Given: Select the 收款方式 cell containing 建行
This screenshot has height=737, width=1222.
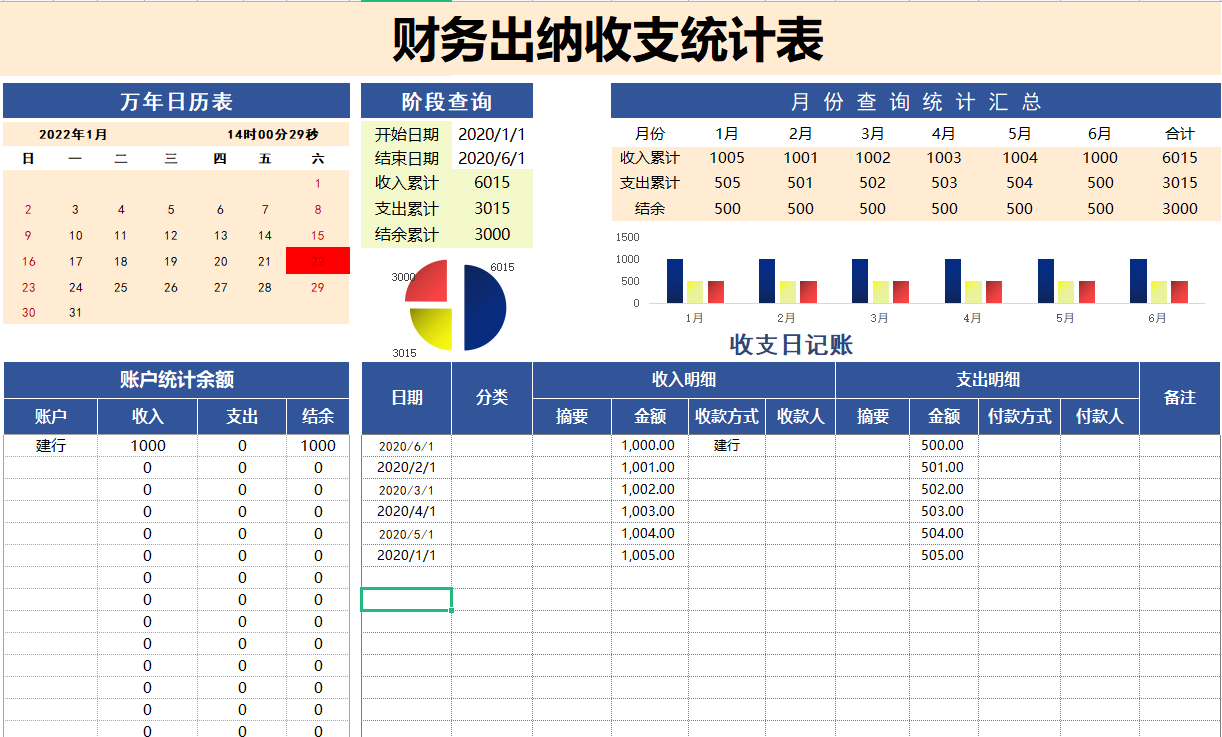Looking at the screenshot, I should coord(727,446).
